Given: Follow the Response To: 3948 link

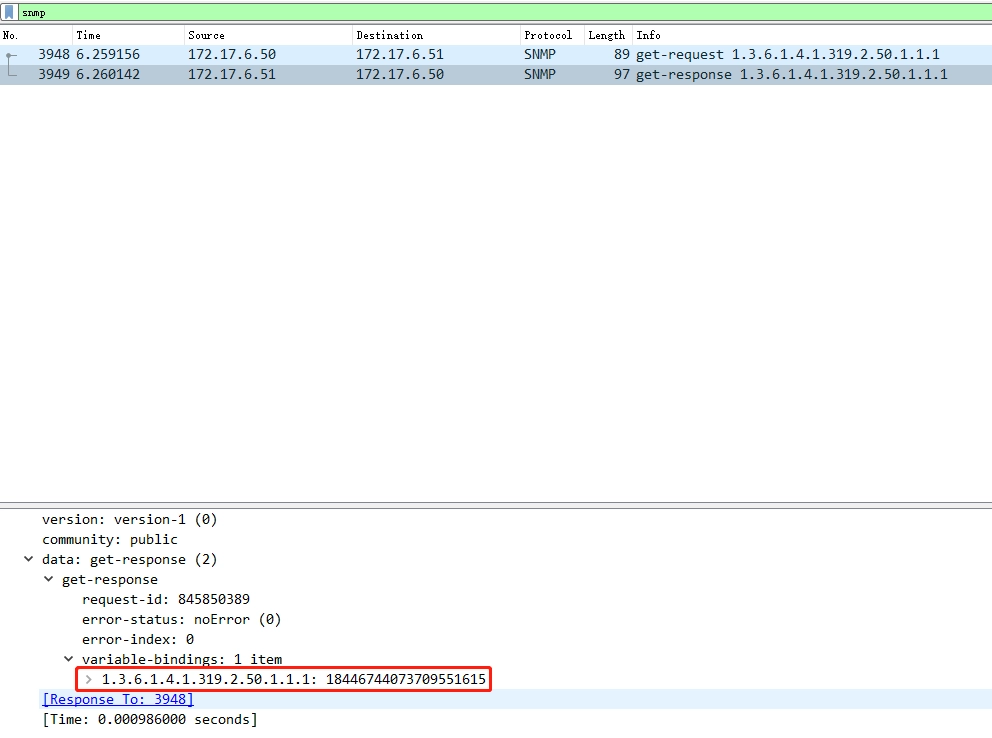Looking at the screenshot, I should [x=117, y=700].
